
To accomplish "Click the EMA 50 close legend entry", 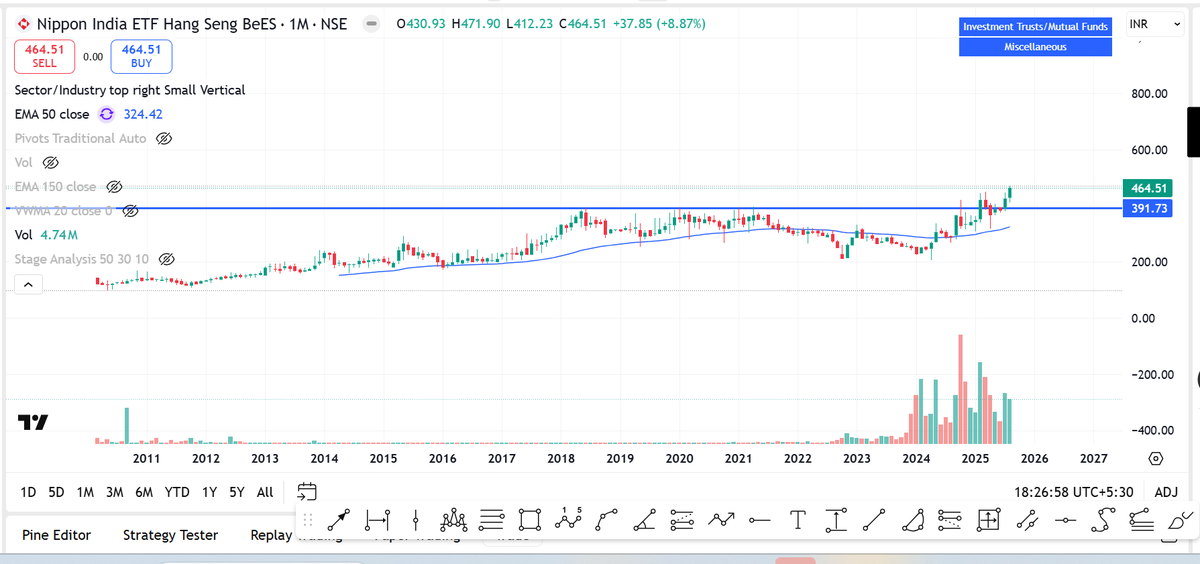I will pos(52,114).
